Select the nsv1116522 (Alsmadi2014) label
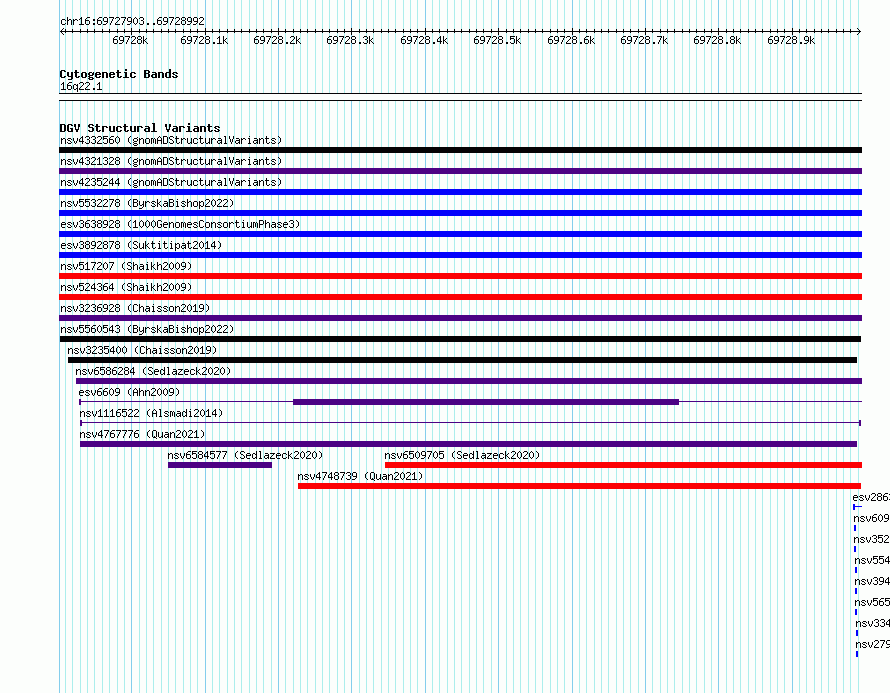Screen dimensions: 890x693 151,413
